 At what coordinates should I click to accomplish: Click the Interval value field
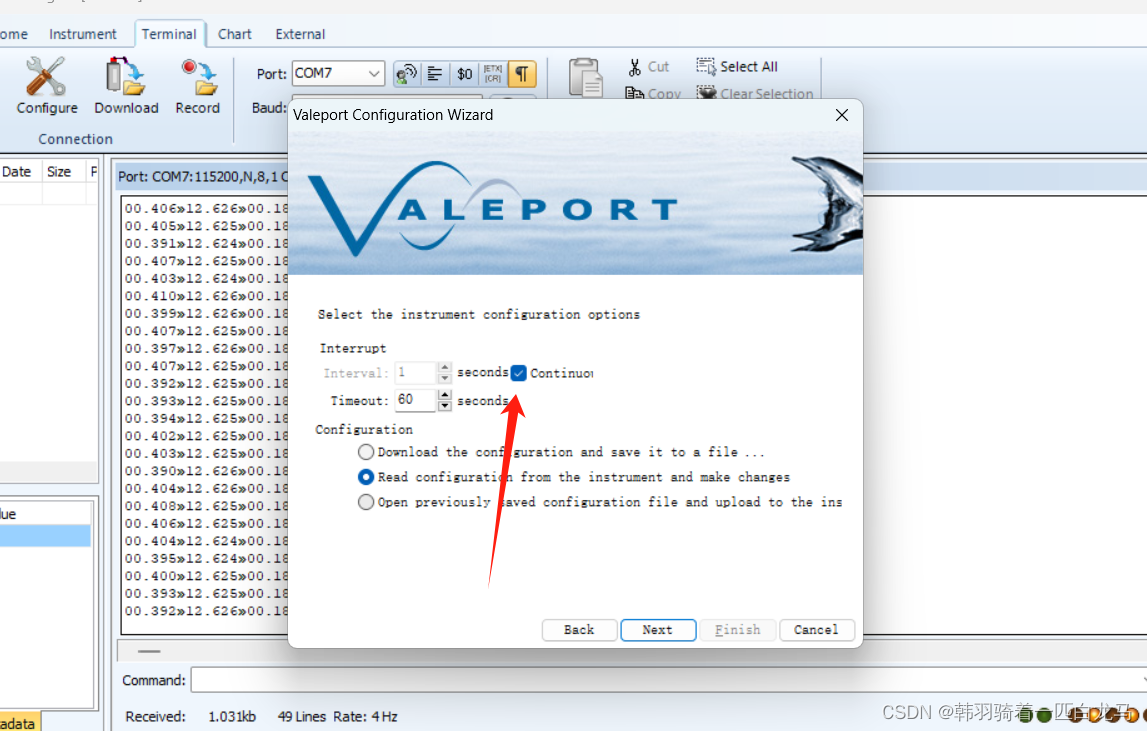tap(415, 372)
